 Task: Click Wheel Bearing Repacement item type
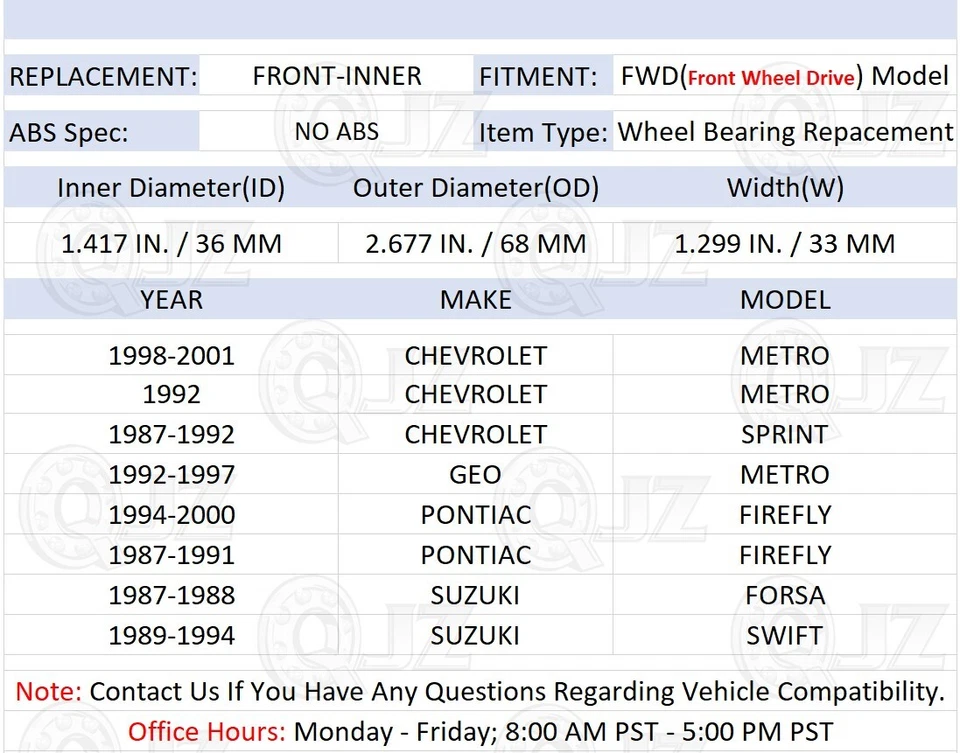[785, 131]
